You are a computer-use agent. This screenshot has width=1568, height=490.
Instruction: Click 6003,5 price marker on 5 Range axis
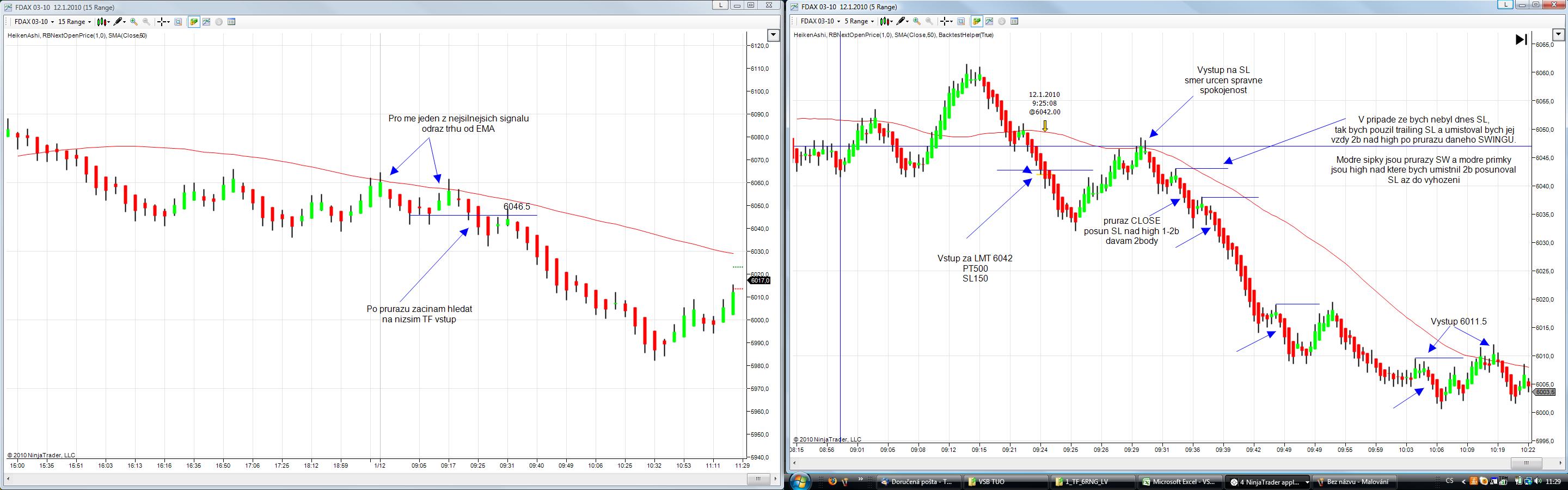1545,392
